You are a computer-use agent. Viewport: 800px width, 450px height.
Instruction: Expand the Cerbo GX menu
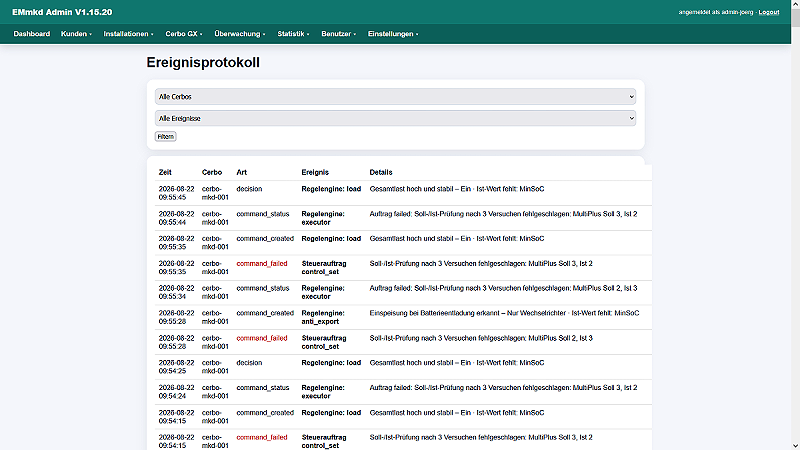184,34
